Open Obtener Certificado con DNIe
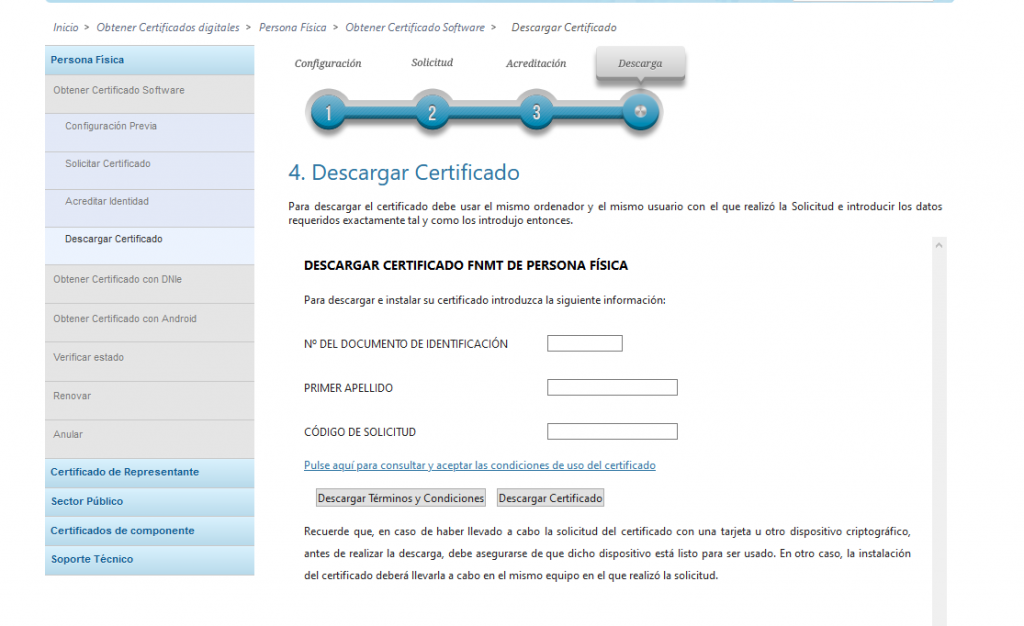This screenshot has height=626, width=1024. (x=150, y=283)
